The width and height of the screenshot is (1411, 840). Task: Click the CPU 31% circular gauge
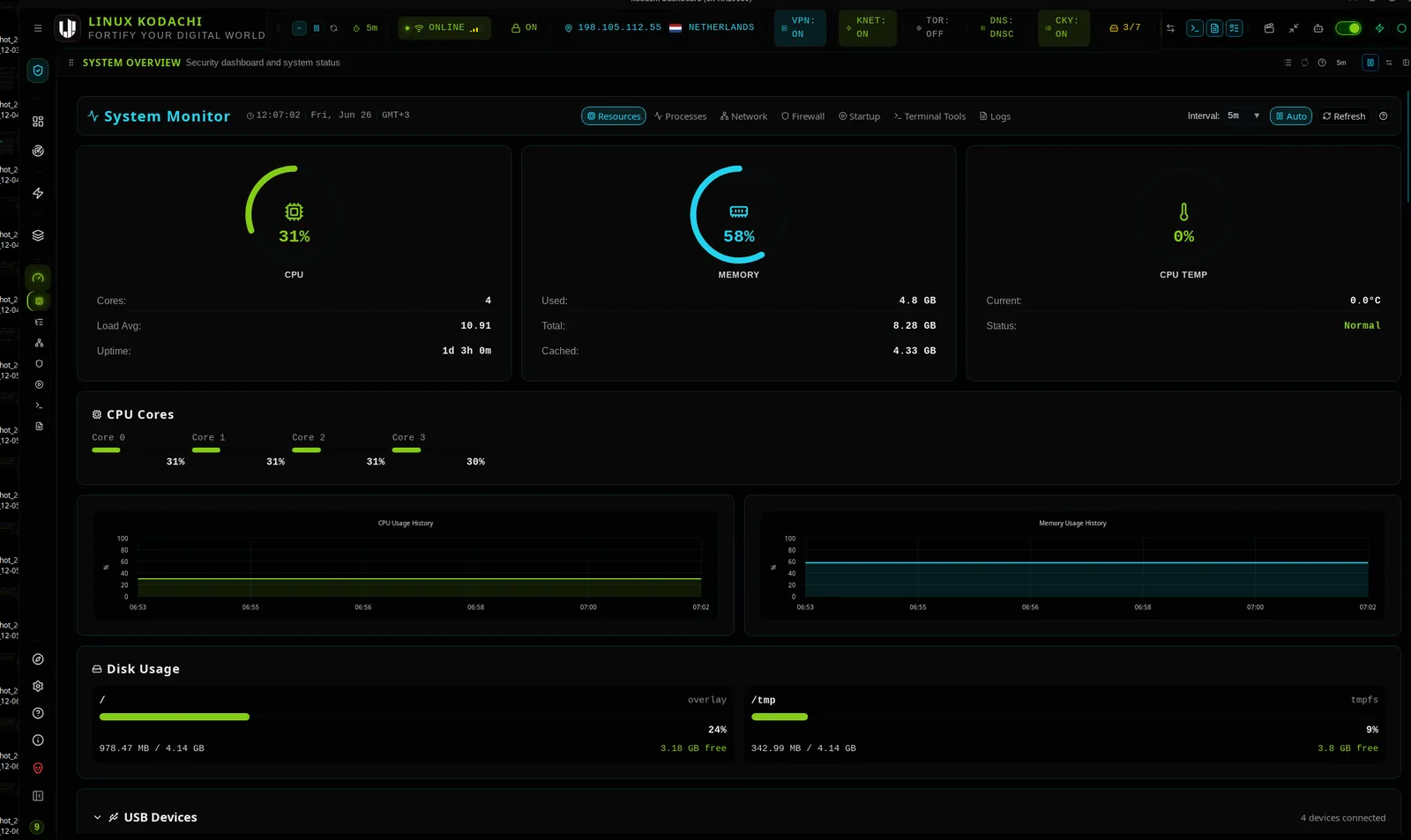point(294,214)
